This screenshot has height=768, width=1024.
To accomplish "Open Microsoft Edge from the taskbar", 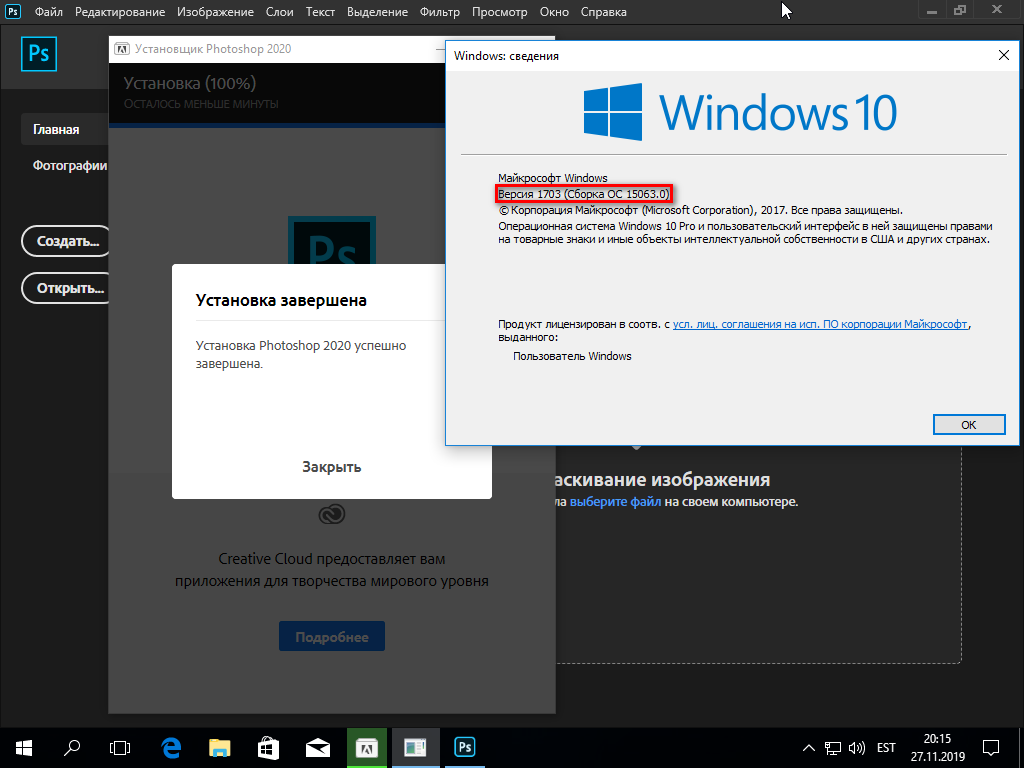I will click(171, 747).
